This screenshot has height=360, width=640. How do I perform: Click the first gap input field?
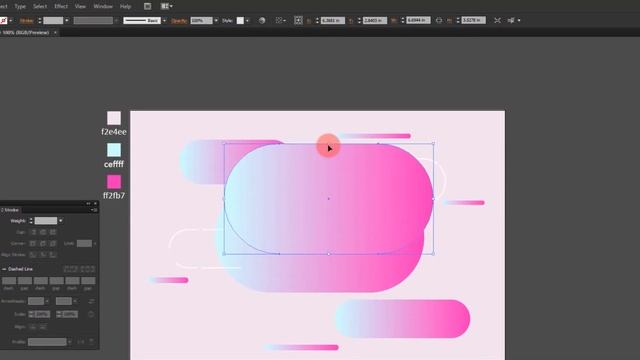(x=24, y=280)
